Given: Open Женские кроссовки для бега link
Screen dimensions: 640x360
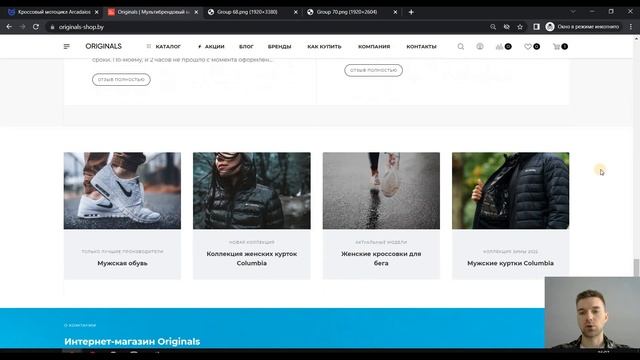Looking at the screenshot, I should pyautogui.click(x=381, y=258).
